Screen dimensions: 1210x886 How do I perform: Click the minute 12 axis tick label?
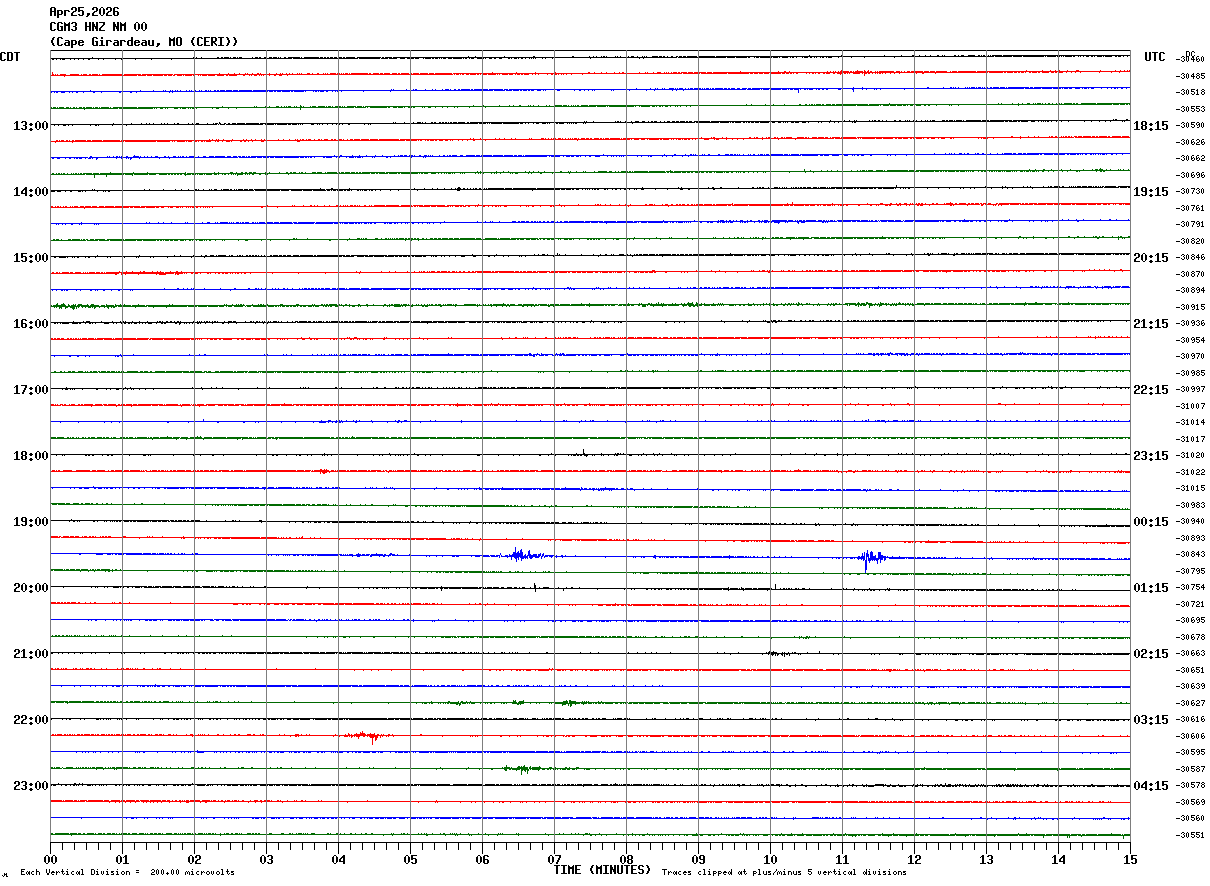914,859
